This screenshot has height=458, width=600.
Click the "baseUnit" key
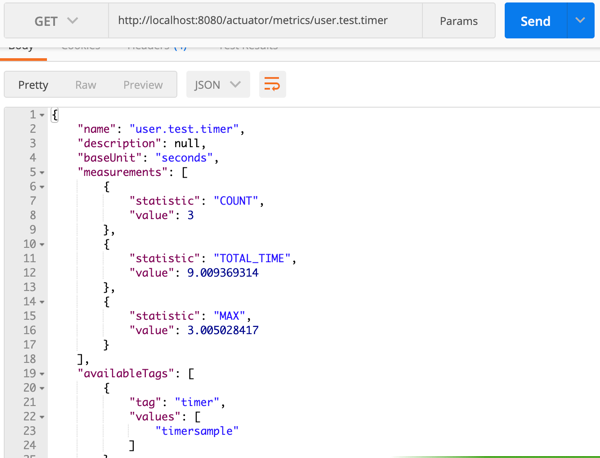click(x=109, y=158)
